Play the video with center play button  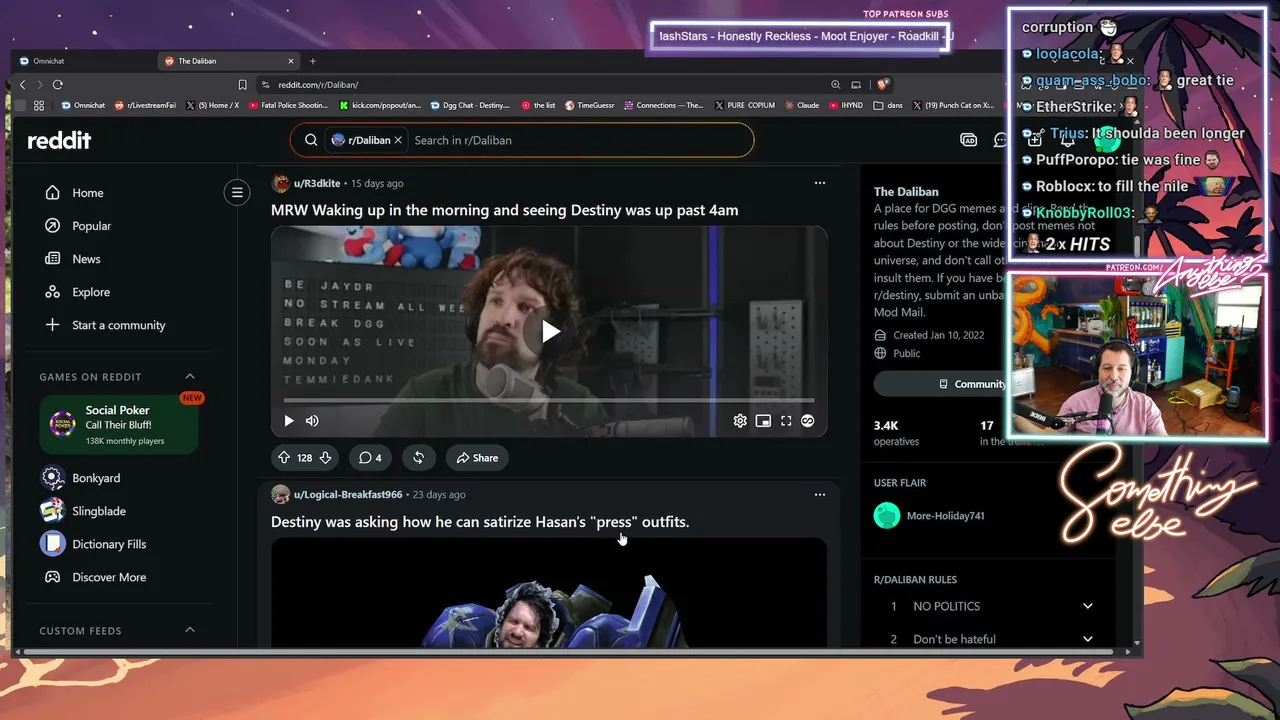pyautogui.click(x=549, y=331)
